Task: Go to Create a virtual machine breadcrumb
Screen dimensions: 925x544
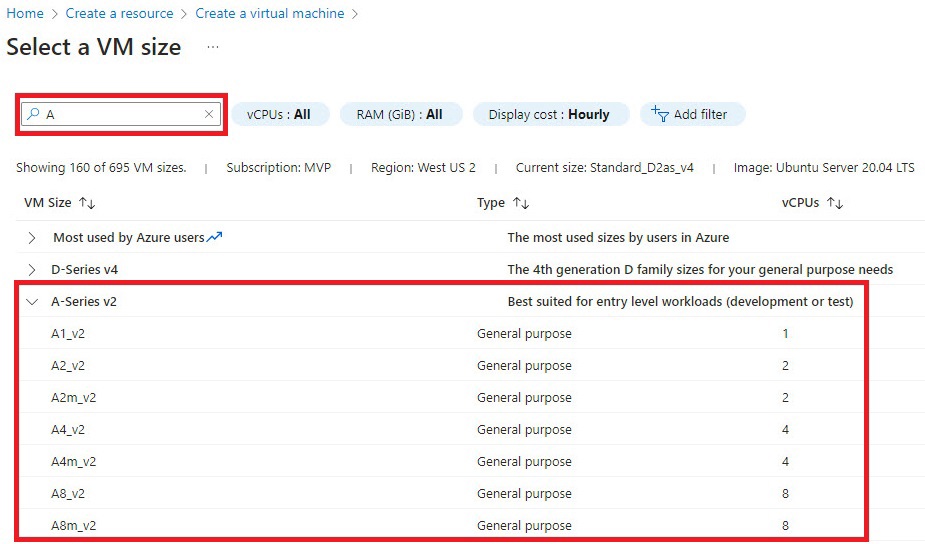Action: pyautogui.click(x=270, y=13)
